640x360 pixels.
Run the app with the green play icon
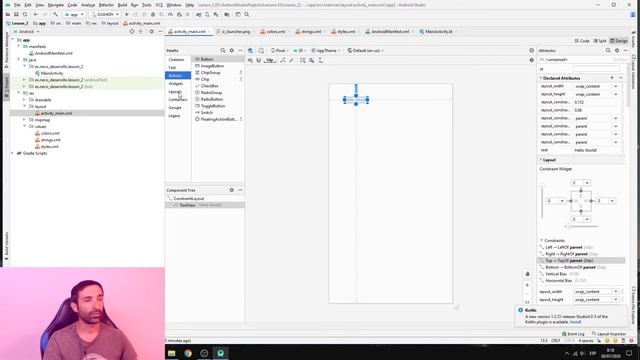[127, 14]
